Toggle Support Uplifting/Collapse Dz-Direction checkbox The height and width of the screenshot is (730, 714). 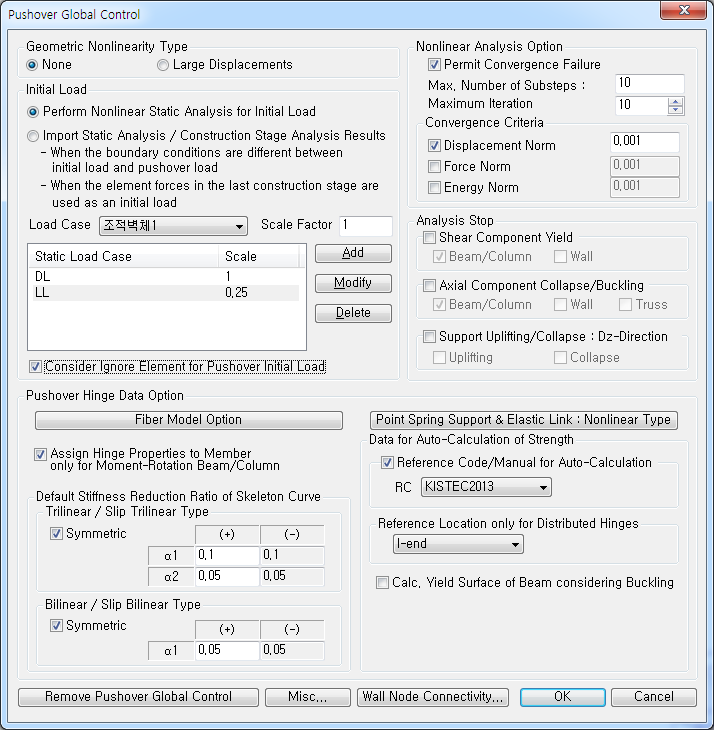(430, 337)
